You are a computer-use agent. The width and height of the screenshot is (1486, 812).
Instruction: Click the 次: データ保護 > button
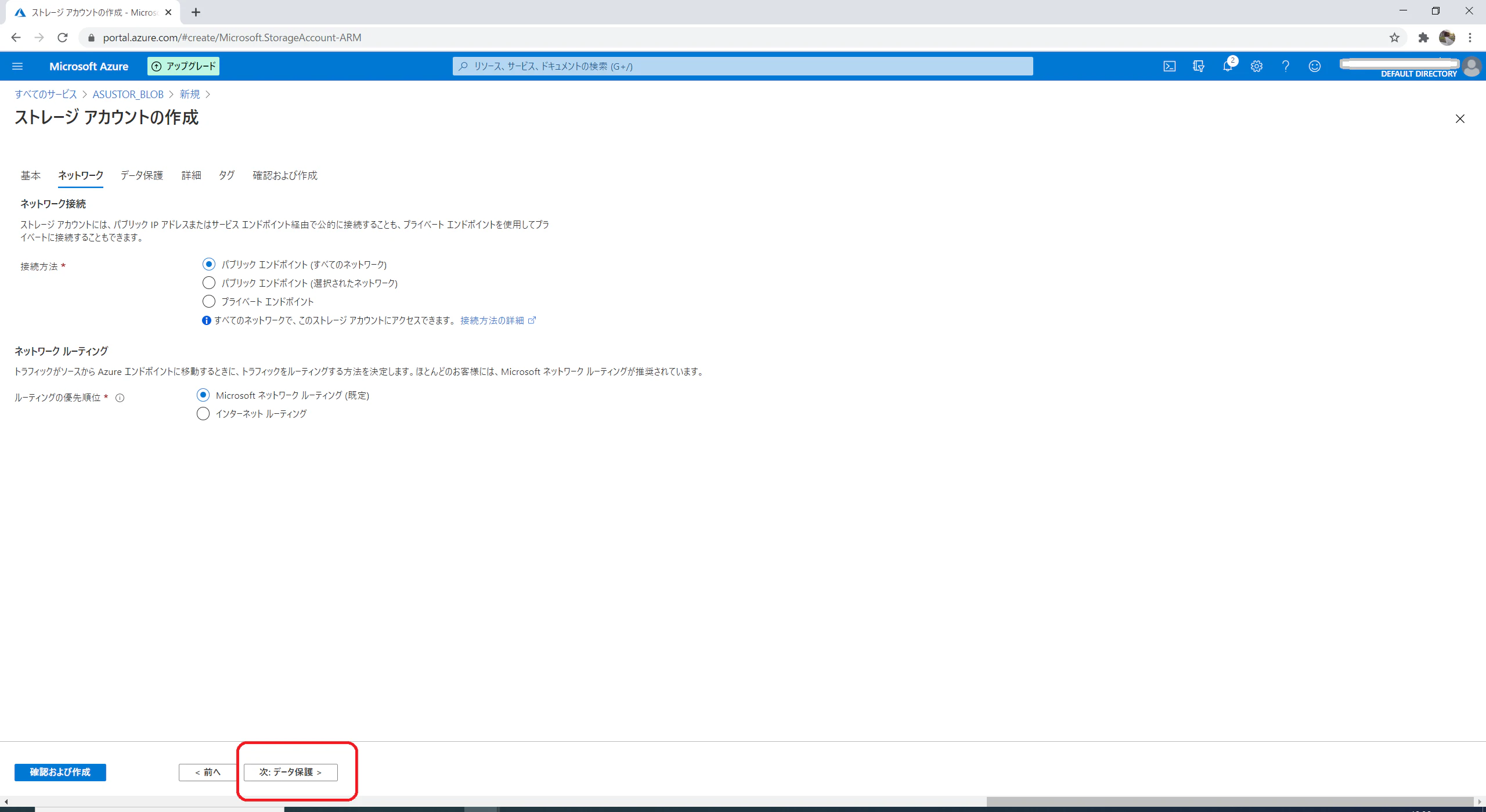coord(291,773)
